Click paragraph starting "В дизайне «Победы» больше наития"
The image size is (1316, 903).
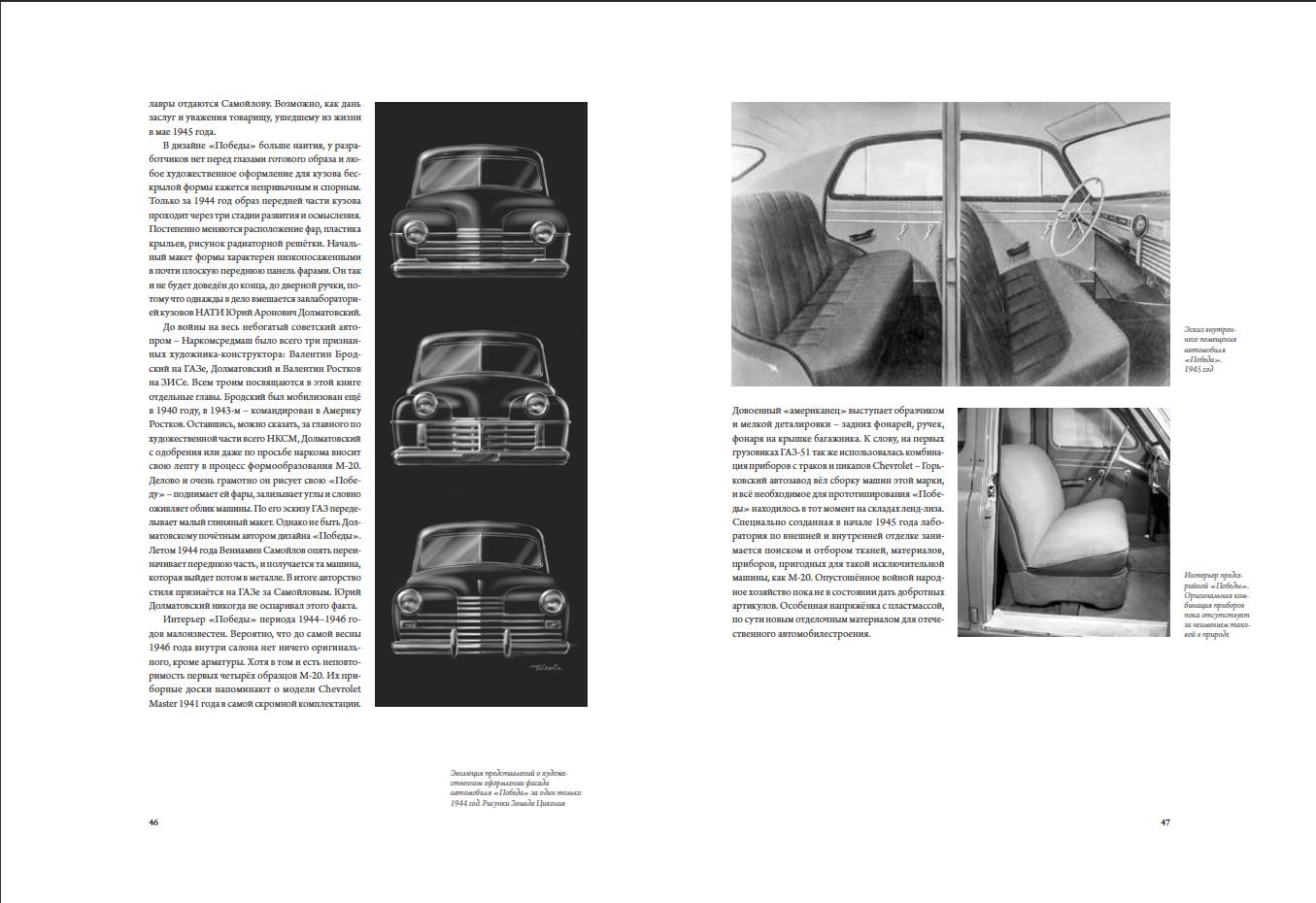pos(255,229)
